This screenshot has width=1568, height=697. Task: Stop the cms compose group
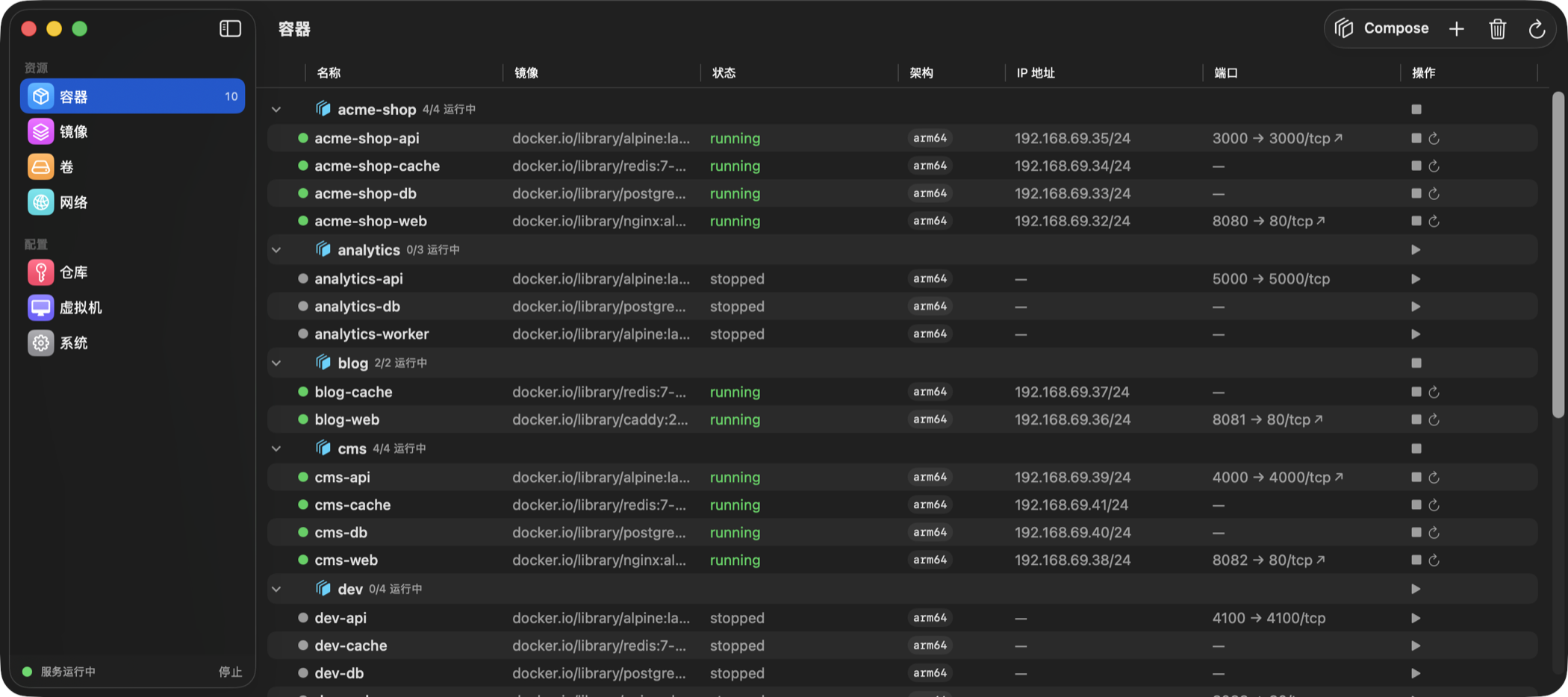1416,448
